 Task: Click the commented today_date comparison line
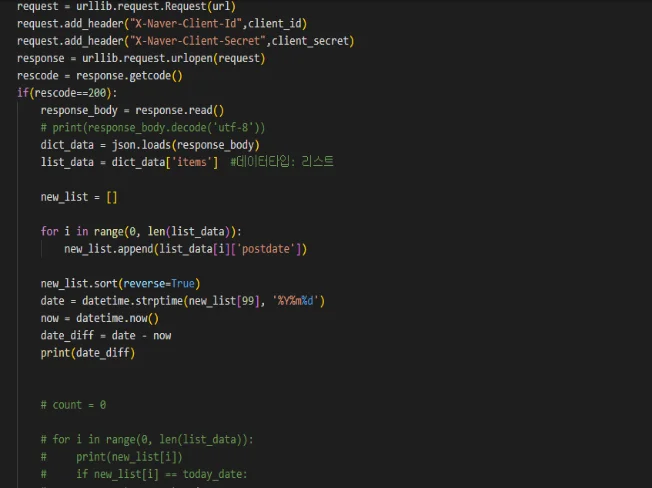[x=144, y=474]
